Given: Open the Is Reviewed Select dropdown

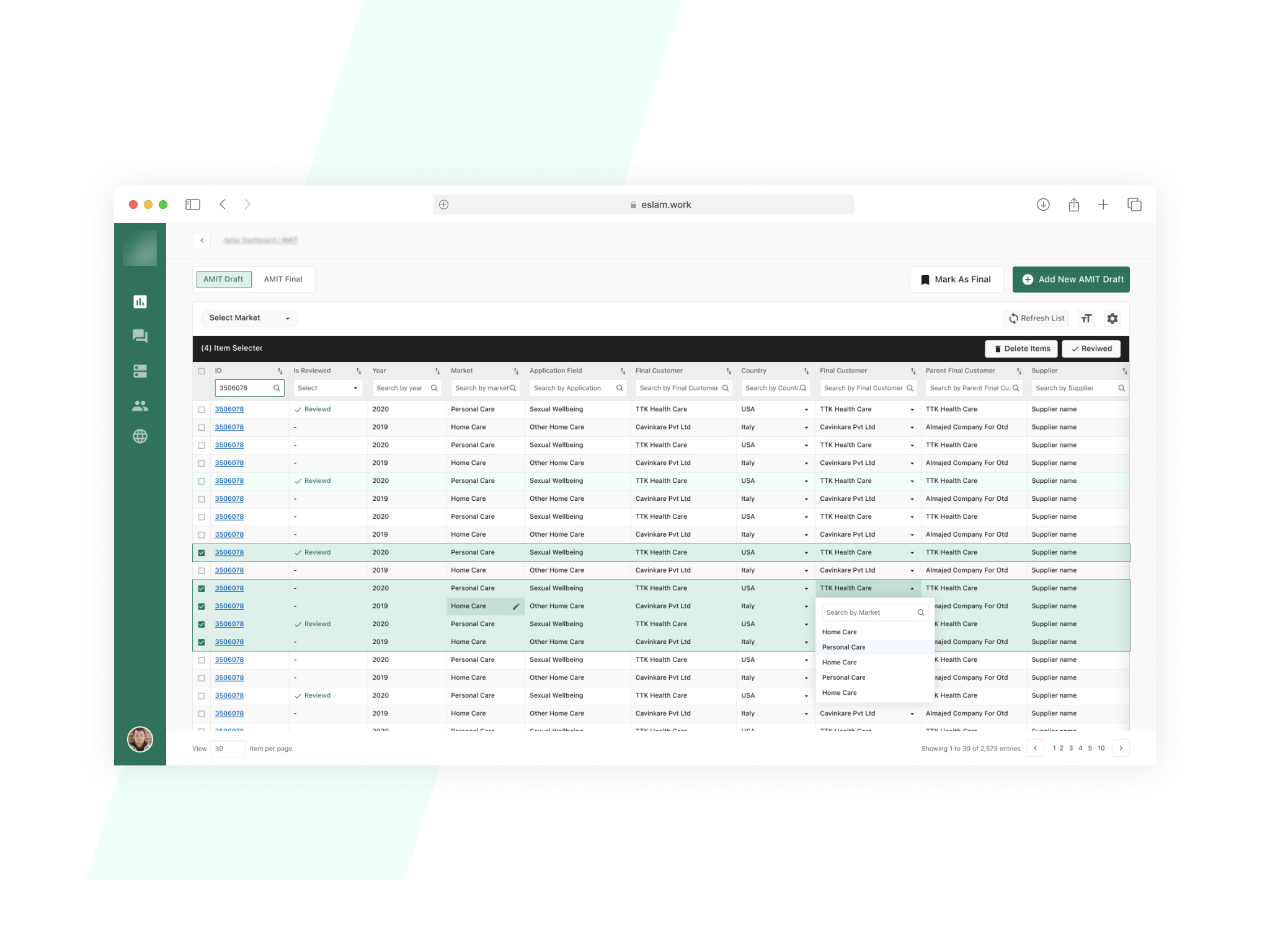Looking at the screenshot, I should pos(327,387).
